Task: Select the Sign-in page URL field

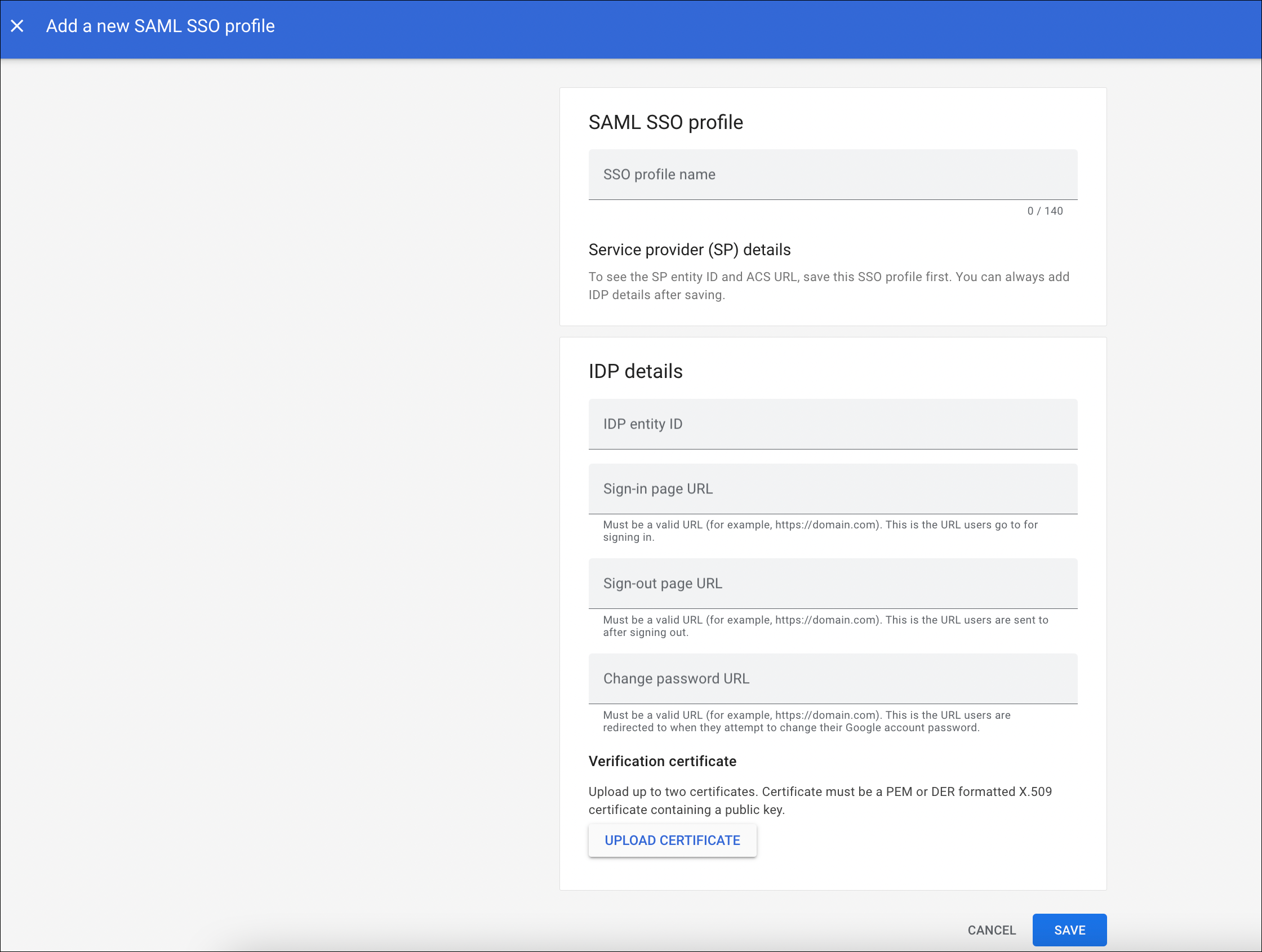Action: coord(832,489)
